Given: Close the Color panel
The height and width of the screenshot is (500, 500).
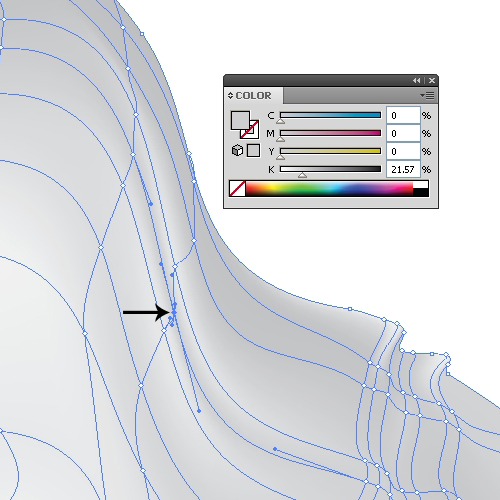Looking at the screenshot, I should [432, 80].
